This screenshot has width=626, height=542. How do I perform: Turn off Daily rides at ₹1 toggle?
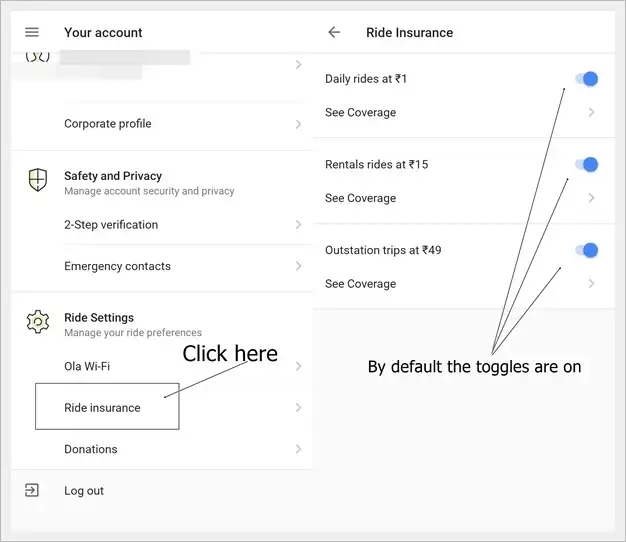[586, 79]
